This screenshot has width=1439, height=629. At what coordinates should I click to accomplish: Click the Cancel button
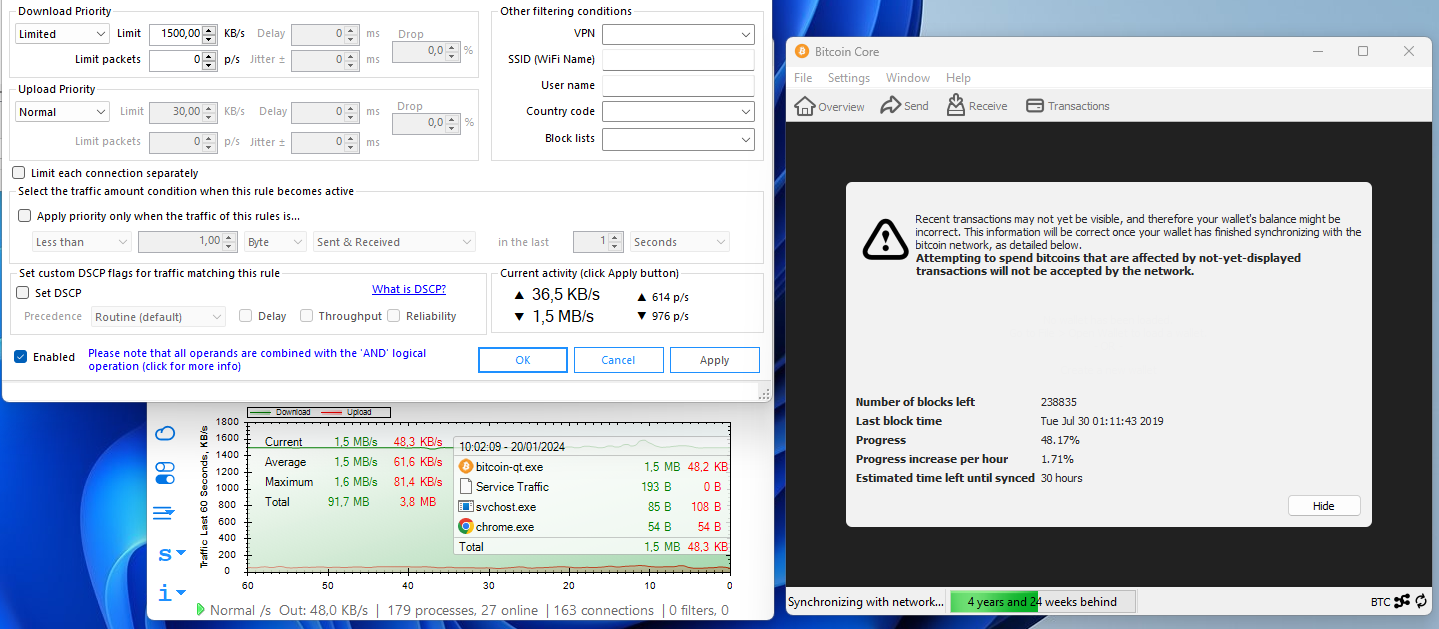pos(618,360)
